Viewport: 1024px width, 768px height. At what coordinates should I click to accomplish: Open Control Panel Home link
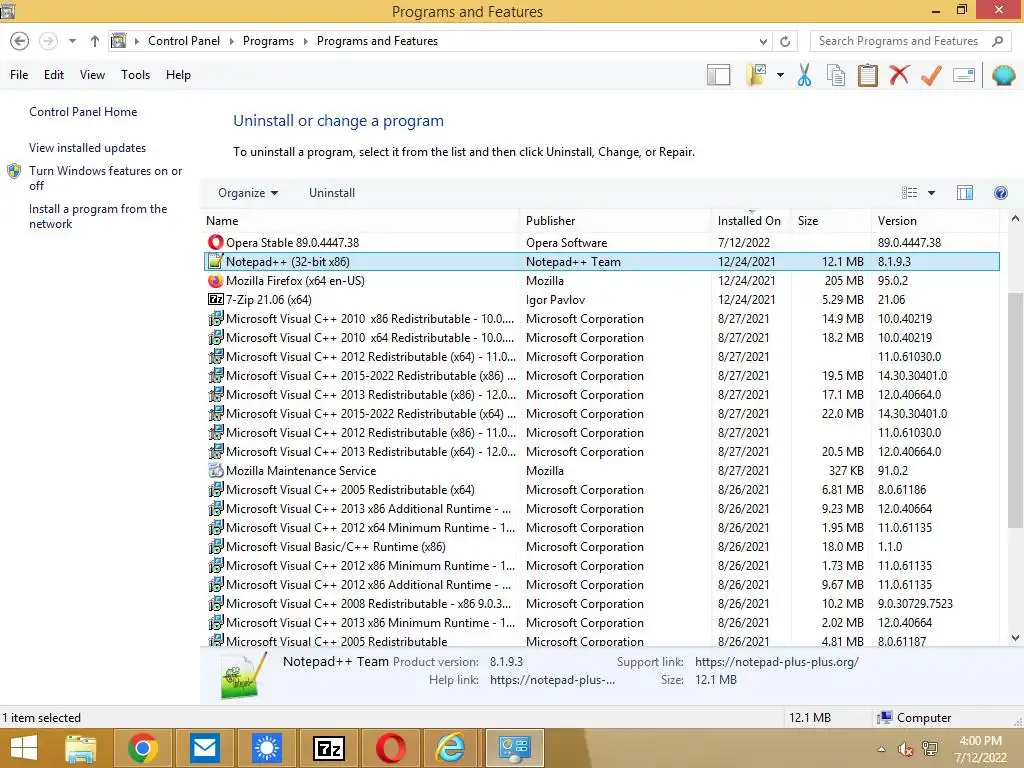coord(83,112)
